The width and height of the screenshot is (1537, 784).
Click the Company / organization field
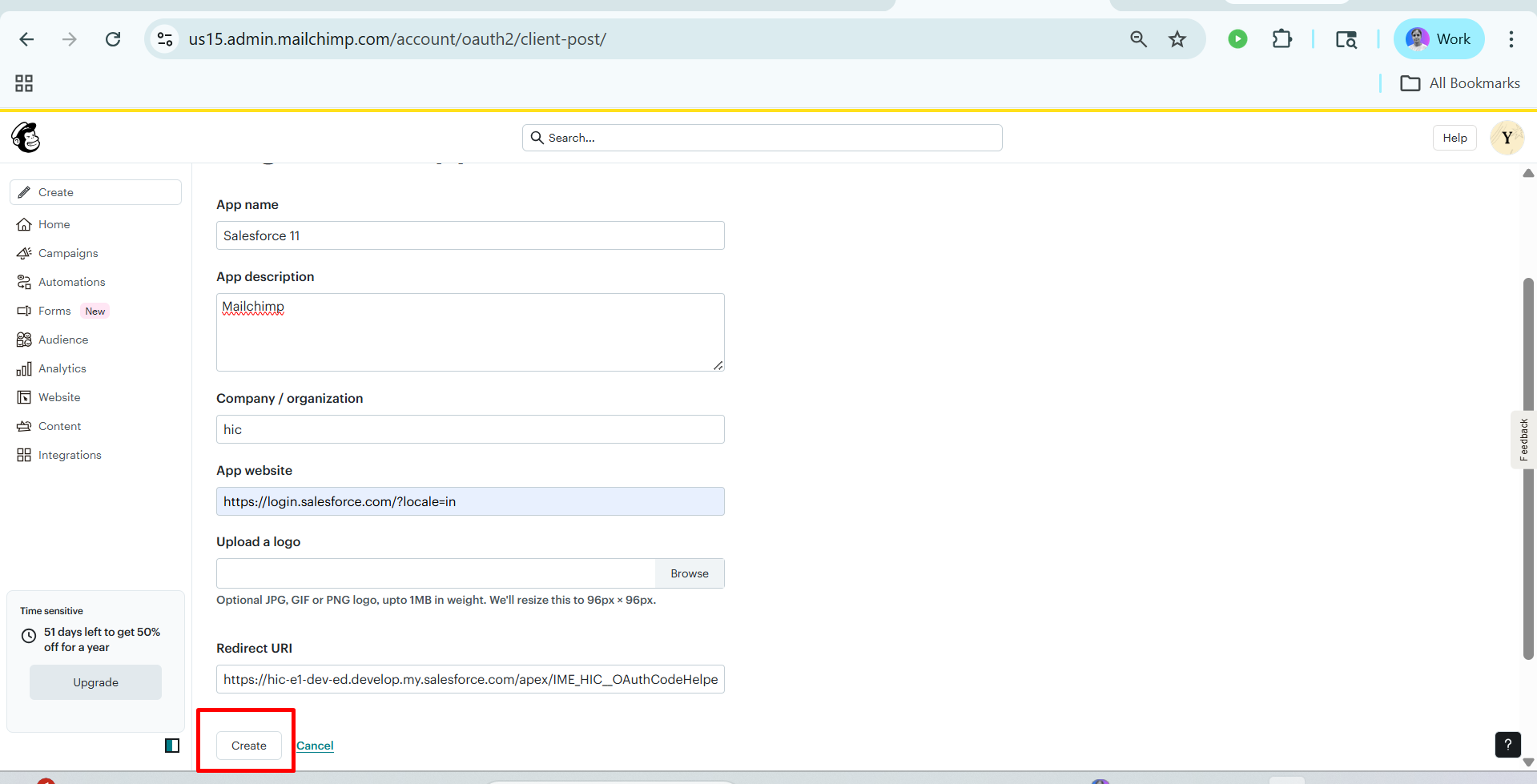[x=470, y=429]
